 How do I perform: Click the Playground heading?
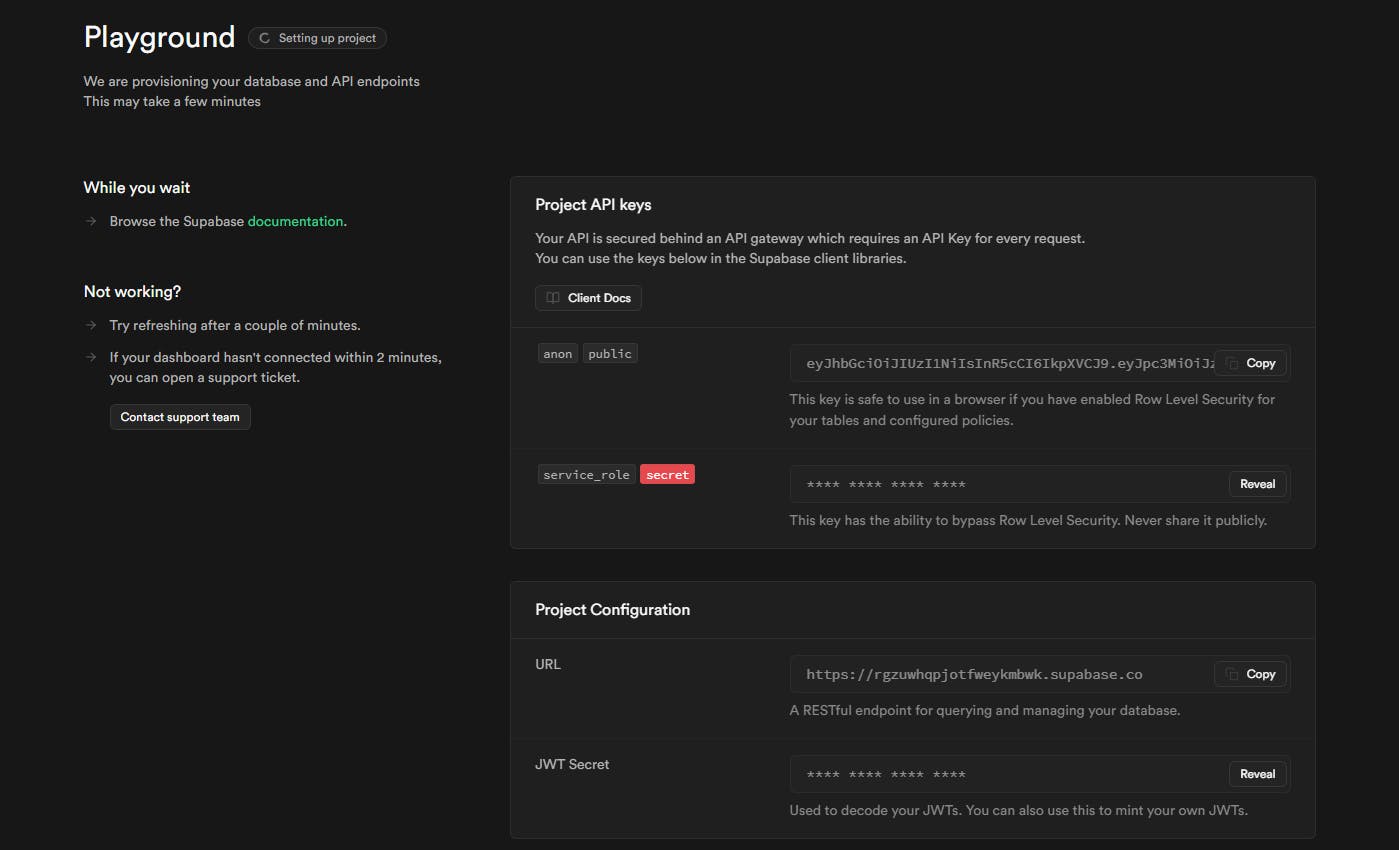point(159,37)
